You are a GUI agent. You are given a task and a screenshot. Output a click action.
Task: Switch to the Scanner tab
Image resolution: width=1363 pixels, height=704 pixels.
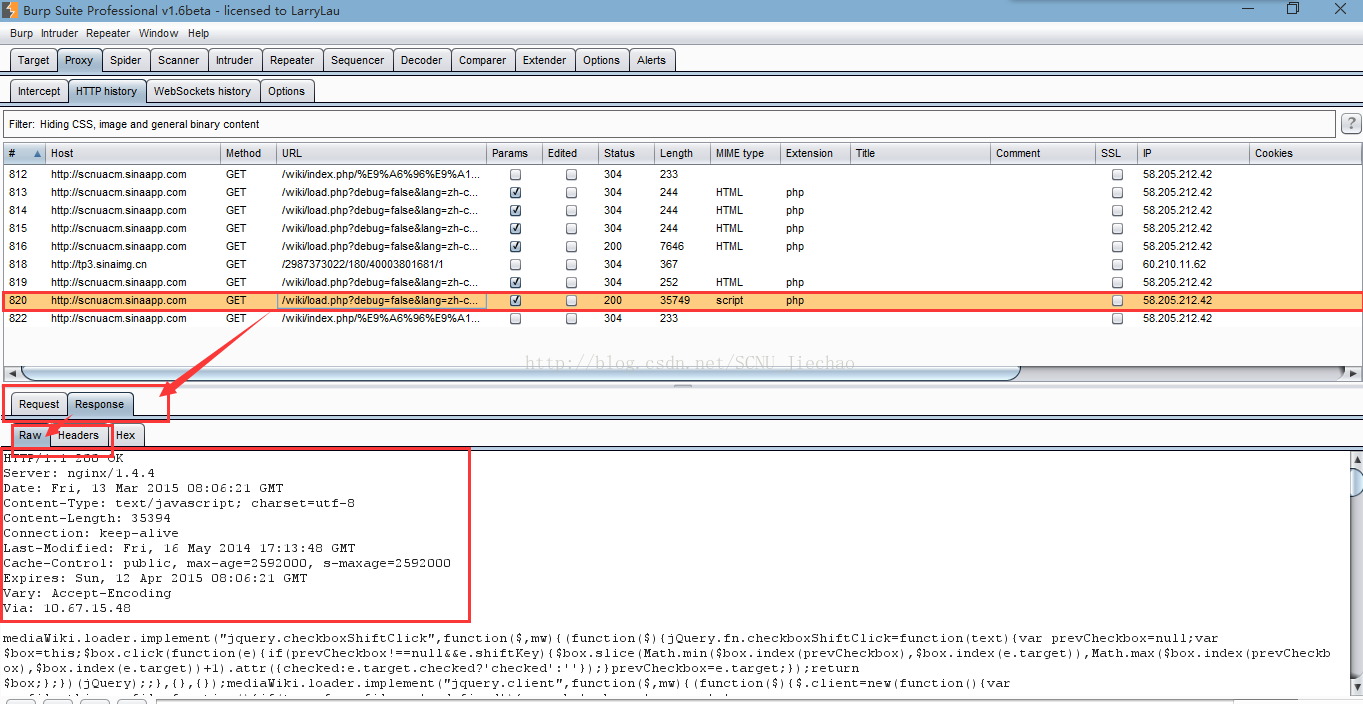(x=179, y=60)
